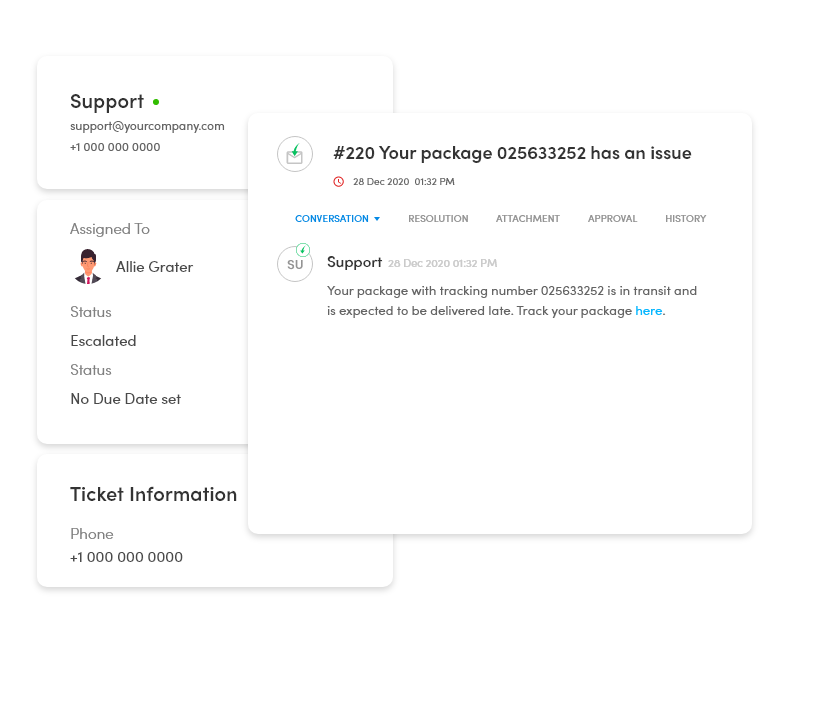View the History tab

pos(685,219)
